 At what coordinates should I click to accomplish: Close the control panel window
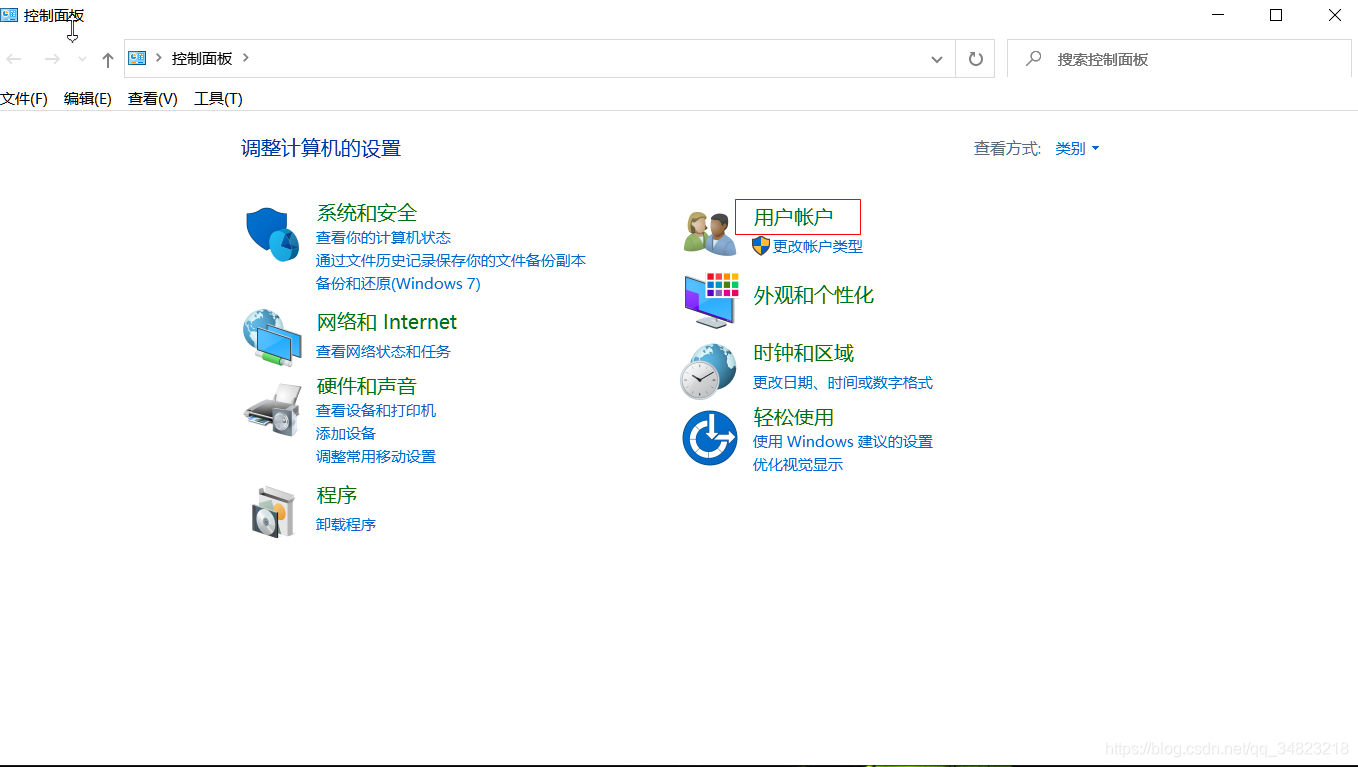point(1334,15)
